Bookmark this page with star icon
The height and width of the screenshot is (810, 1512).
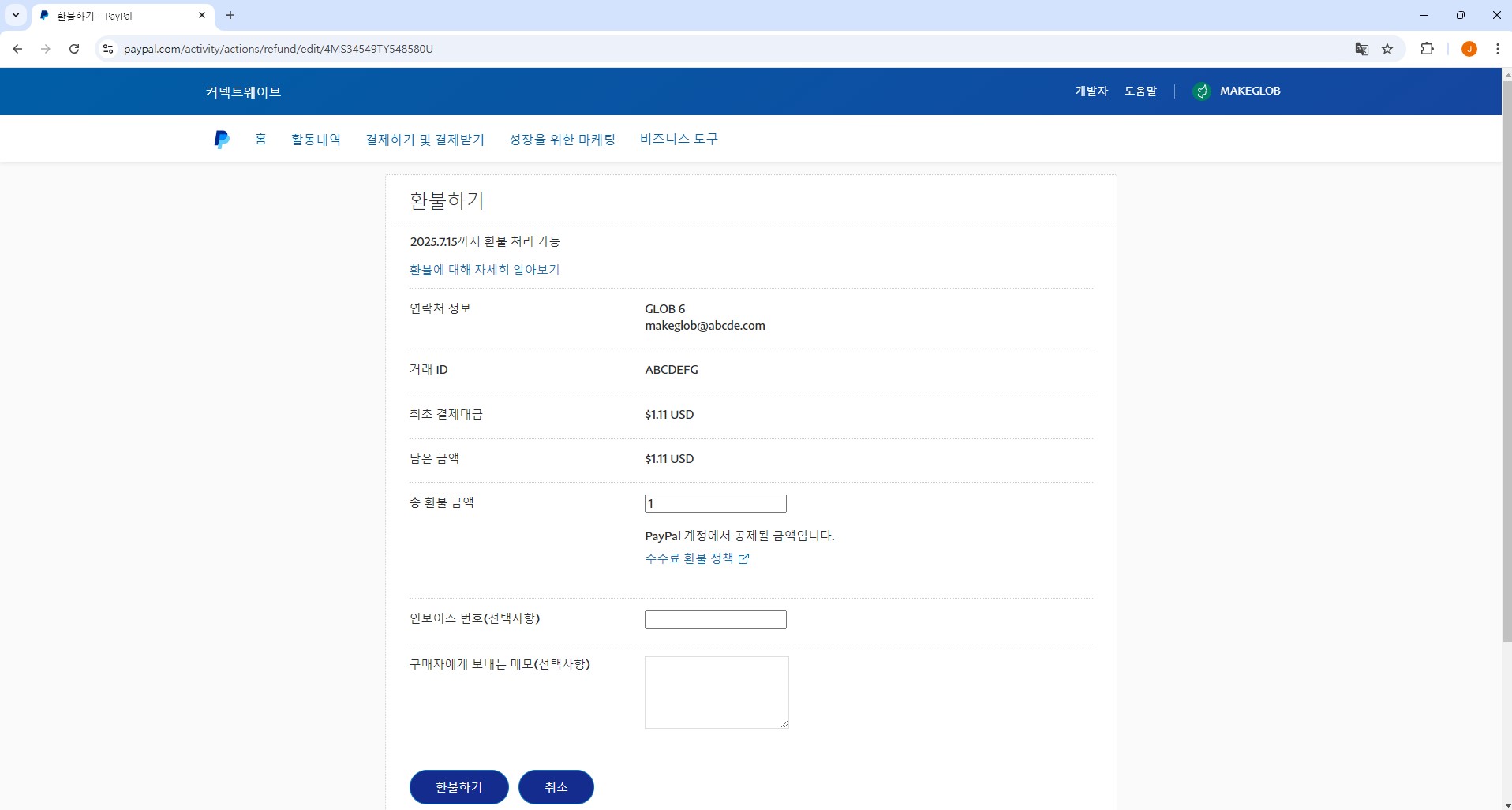click(1387, 49)
